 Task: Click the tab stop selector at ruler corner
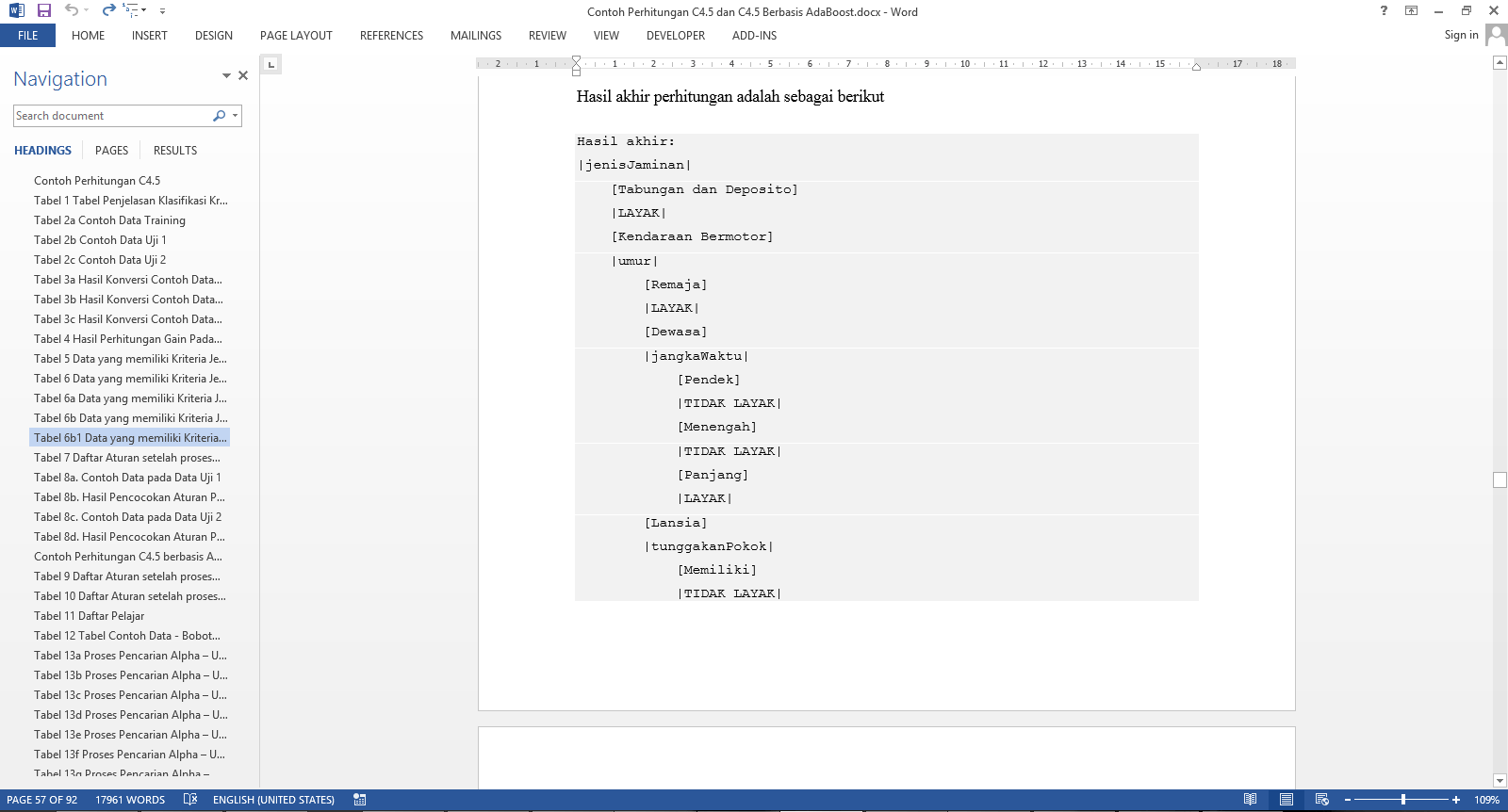(271, 65)
